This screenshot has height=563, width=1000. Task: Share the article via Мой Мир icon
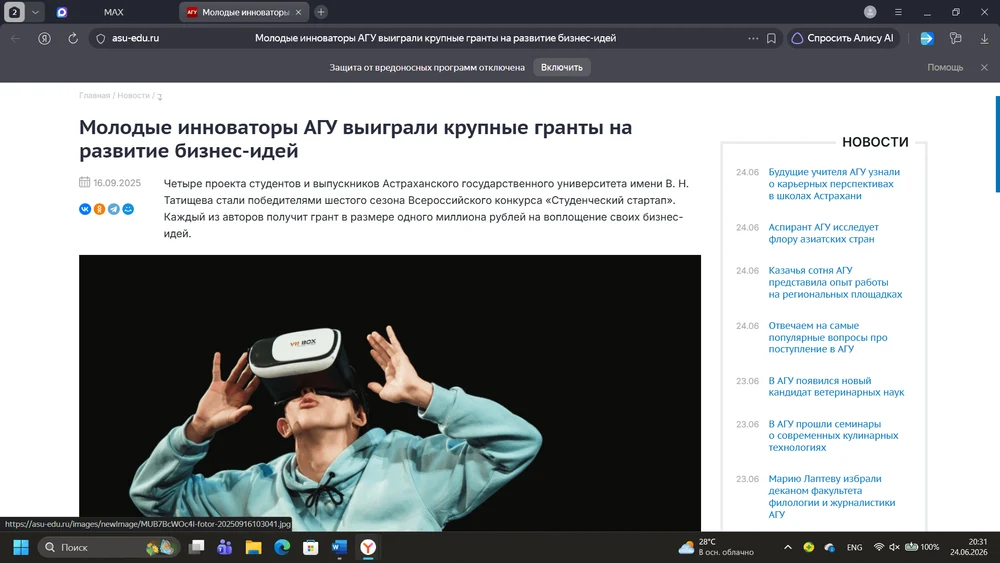click(x=128, y=209)
